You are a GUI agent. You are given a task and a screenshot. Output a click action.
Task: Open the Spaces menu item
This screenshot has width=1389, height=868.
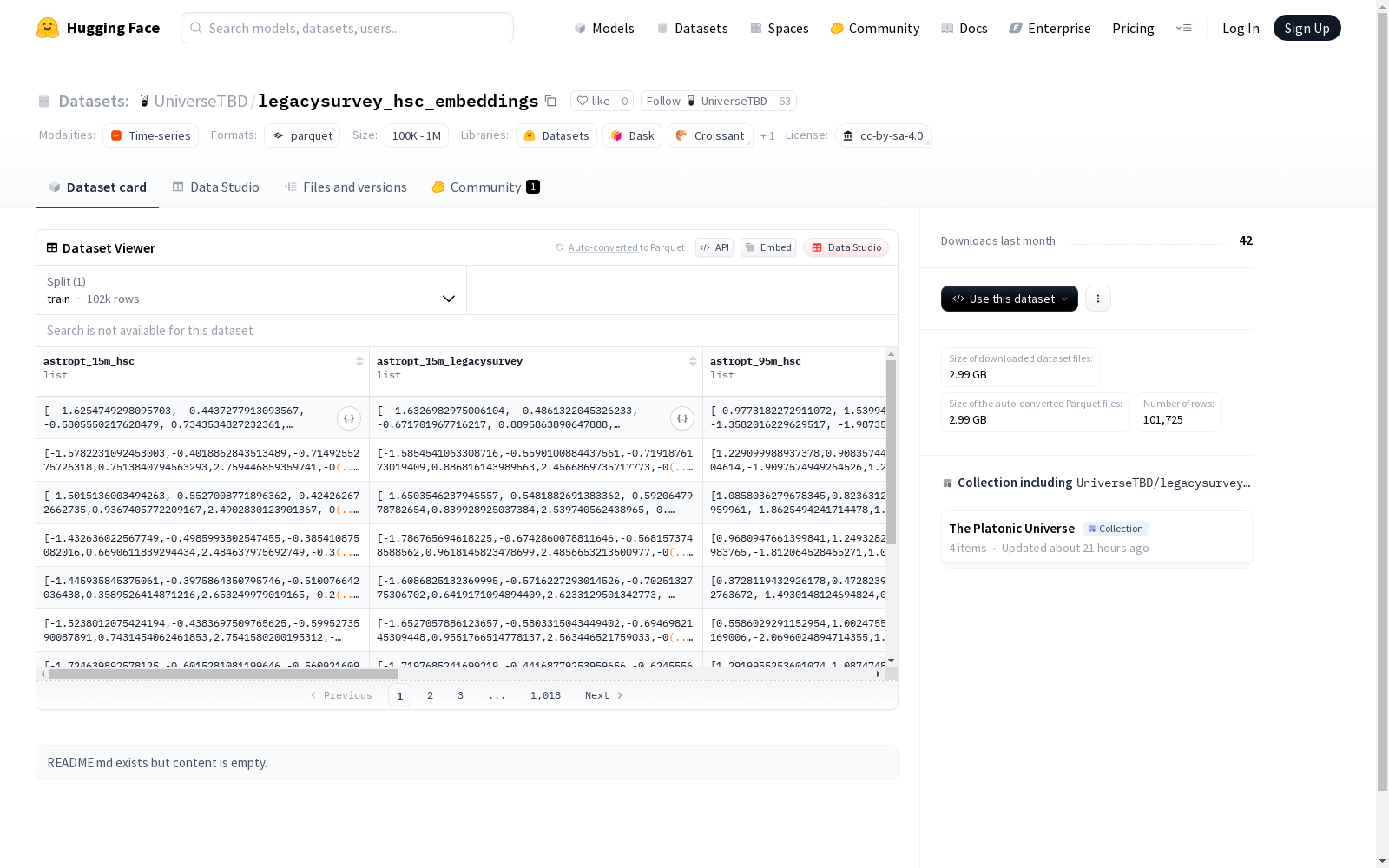[780, 28]
